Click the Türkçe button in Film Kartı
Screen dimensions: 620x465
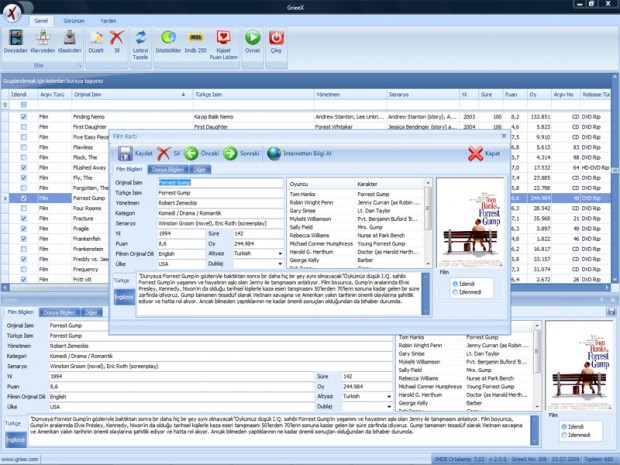[121, 280]
